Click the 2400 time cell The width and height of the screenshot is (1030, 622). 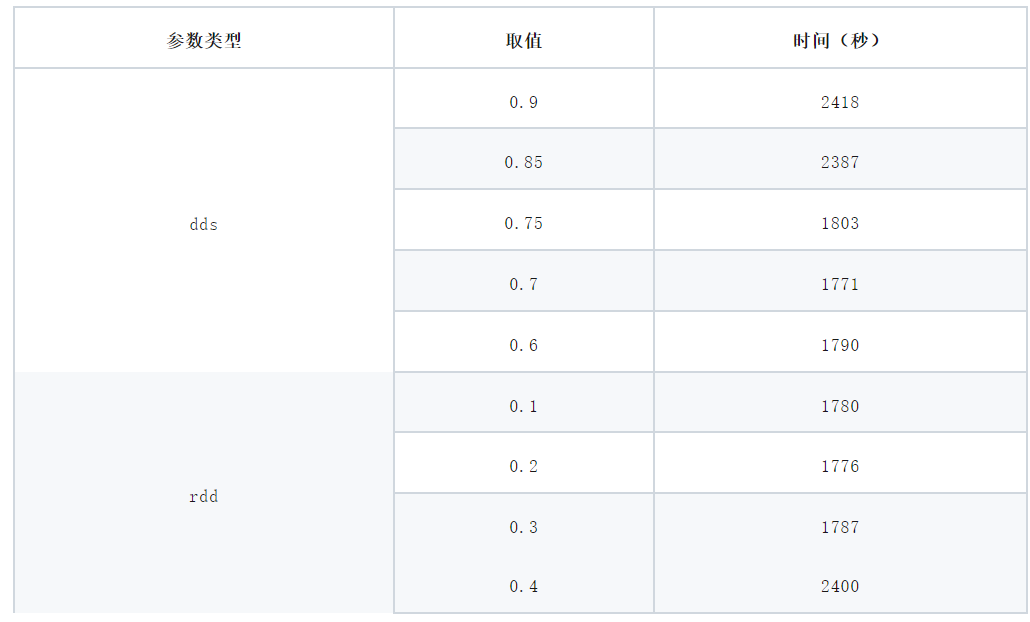(x=840, y=586)
